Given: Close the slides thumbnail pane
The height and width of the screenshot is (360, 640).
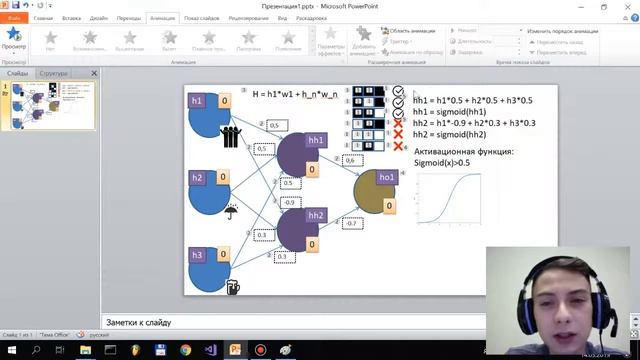Looking at the screenshot, I should pyautogui.click(x=94, y=73).
